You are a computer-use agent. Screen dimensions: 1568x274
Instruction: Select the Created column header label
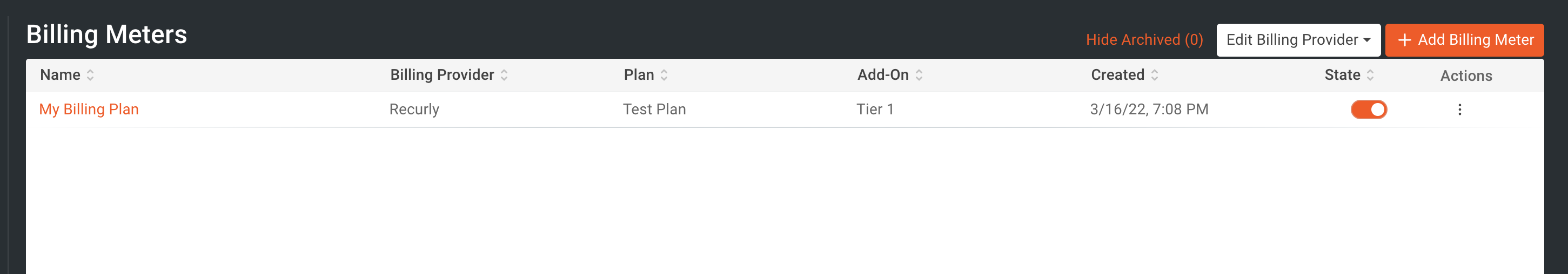(1117, 75)
